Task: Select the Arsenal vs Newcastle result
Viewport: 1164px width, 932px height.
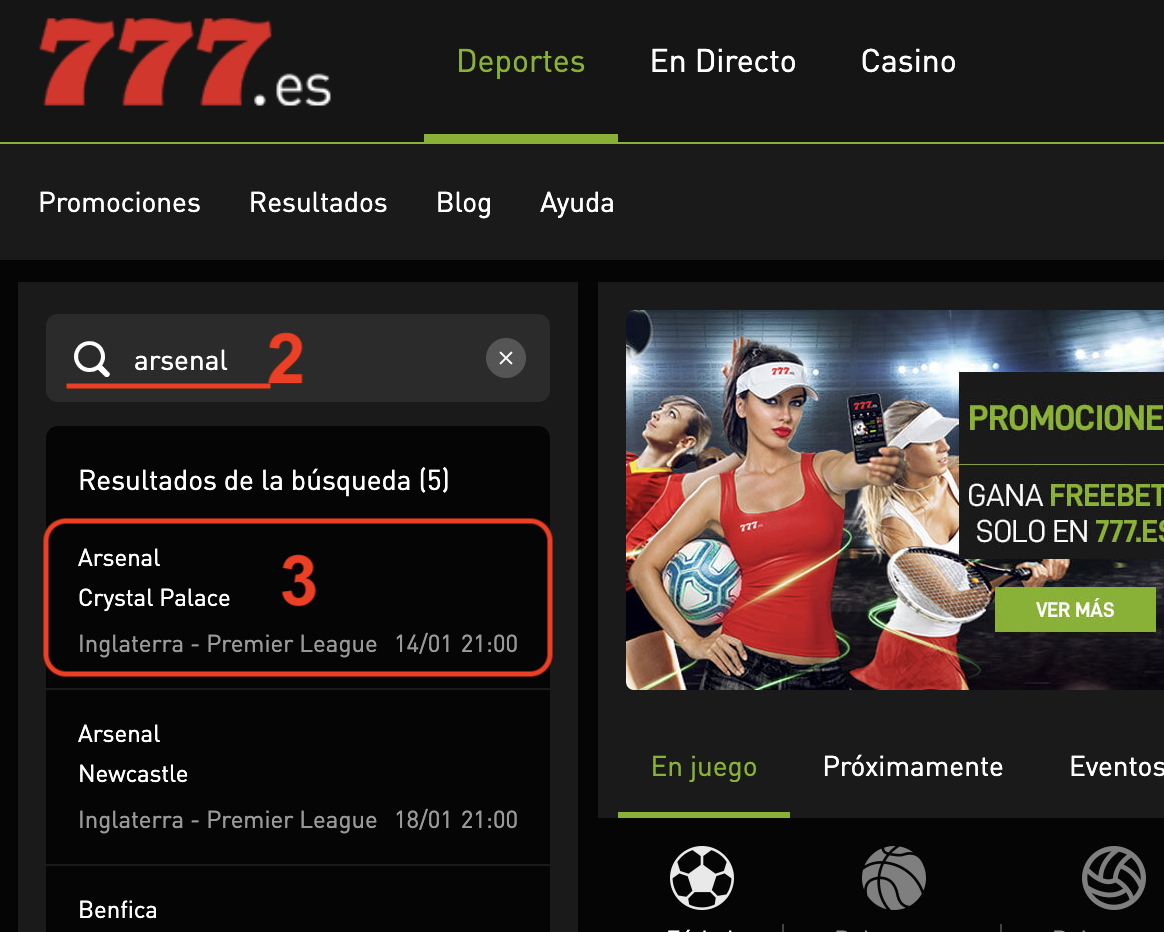Action: [298, 777]
